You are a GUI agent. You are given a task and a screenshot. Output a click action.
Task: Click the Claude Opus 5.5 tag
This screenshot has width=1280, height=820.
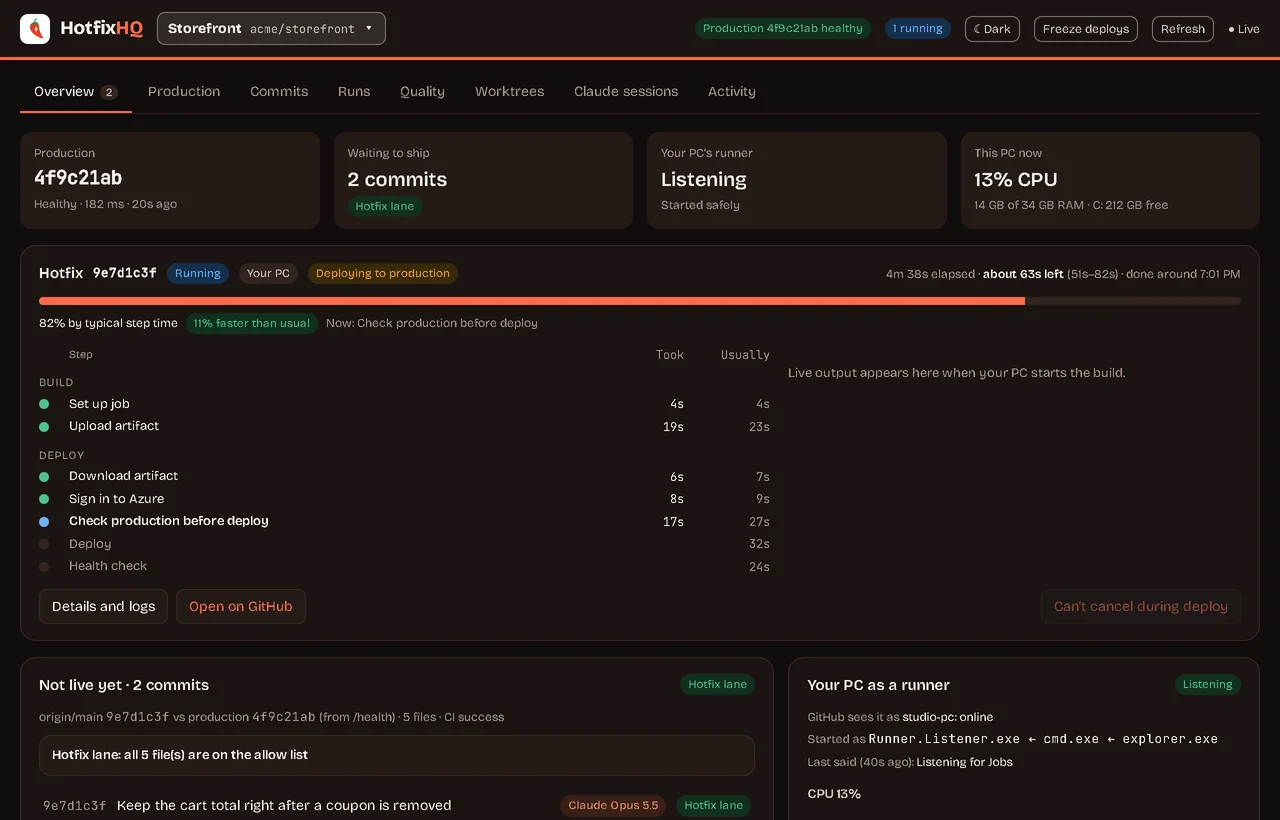[614, 805]
